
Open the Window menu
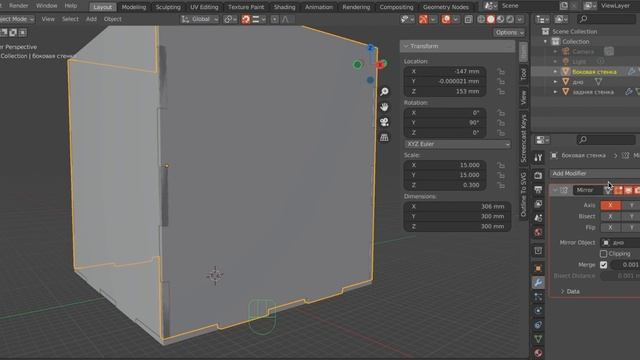pos(46,6)
